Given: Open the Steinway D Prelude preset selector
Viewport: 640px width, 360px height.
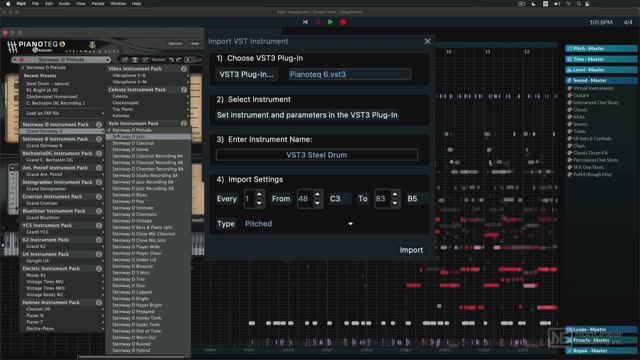Looking at the screenshot, I should (x=61, y=60).
